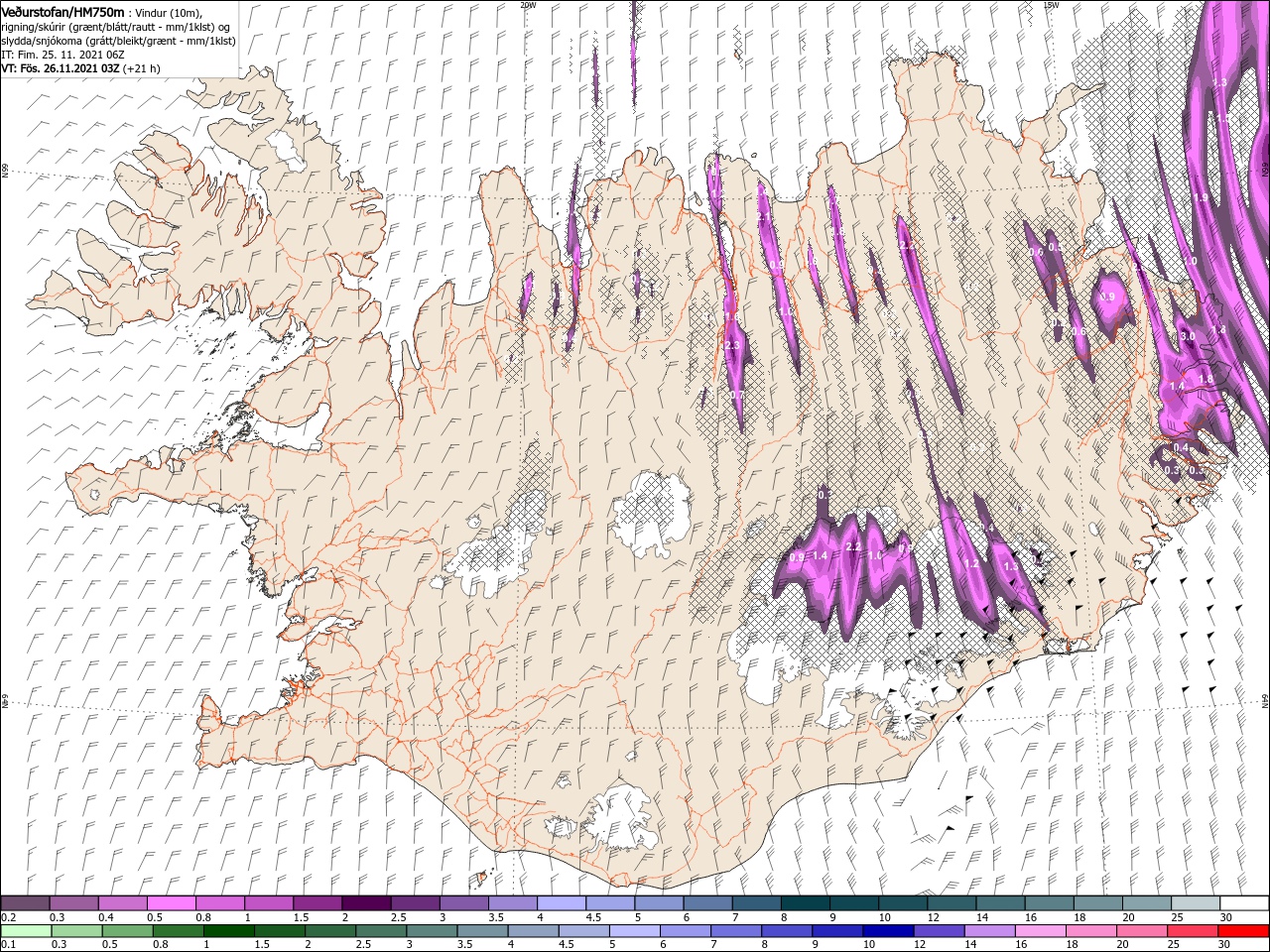Image resolution: width=1270 pixels, height=952 pixels.
Task: Click the '1.3' value in the top-right offshore band
Action: (x=1220, y=82)
